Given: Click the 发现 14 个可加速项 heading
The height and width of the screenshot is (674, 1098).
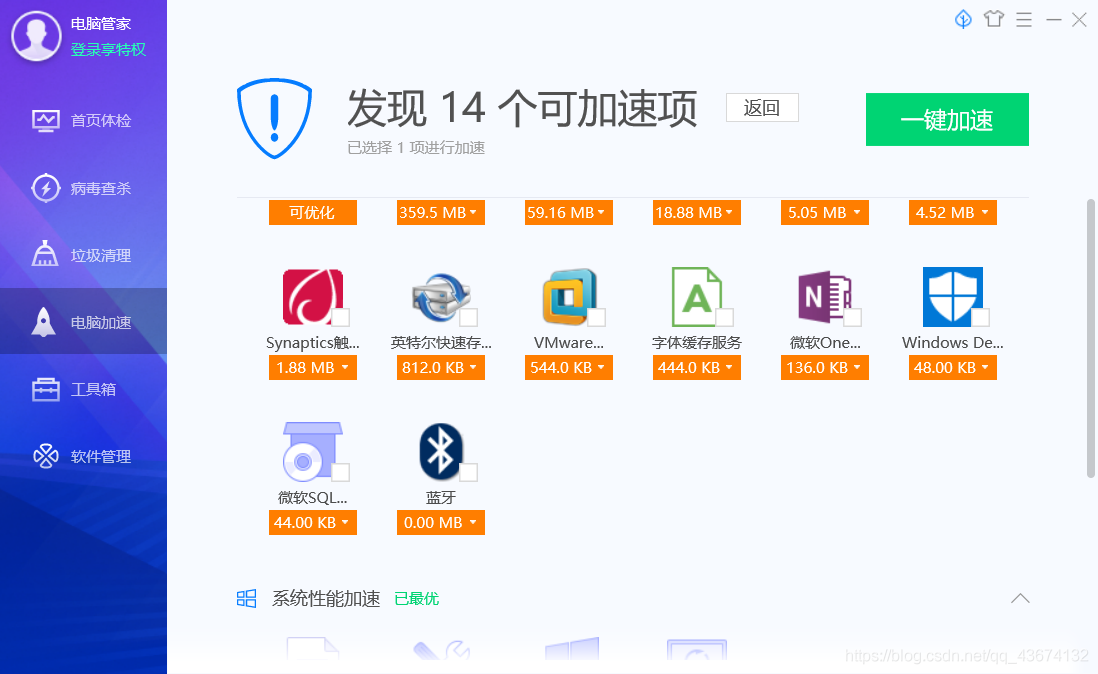Looking at the screenshot, I should [522, 108].
